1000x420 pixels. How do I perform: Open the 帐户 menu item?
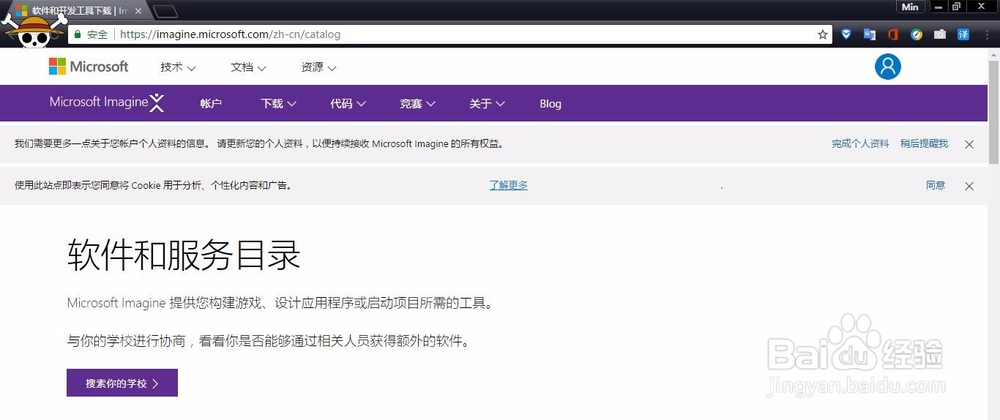[x=210, y=103]
